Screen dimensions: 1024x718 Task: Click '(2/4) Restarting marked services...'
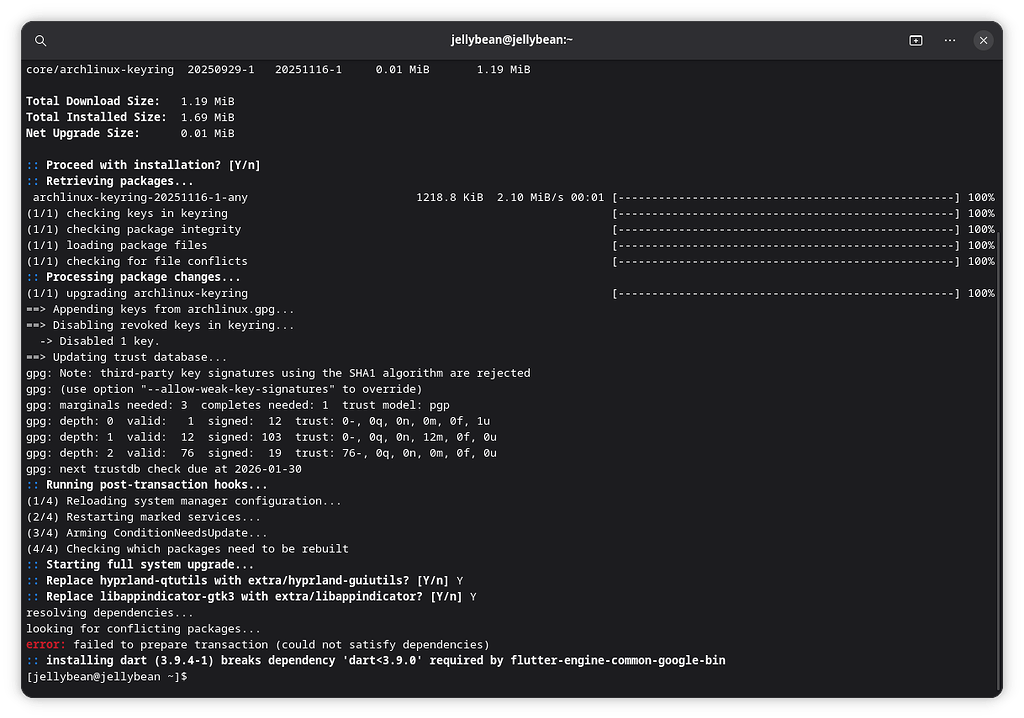[143, 517]
